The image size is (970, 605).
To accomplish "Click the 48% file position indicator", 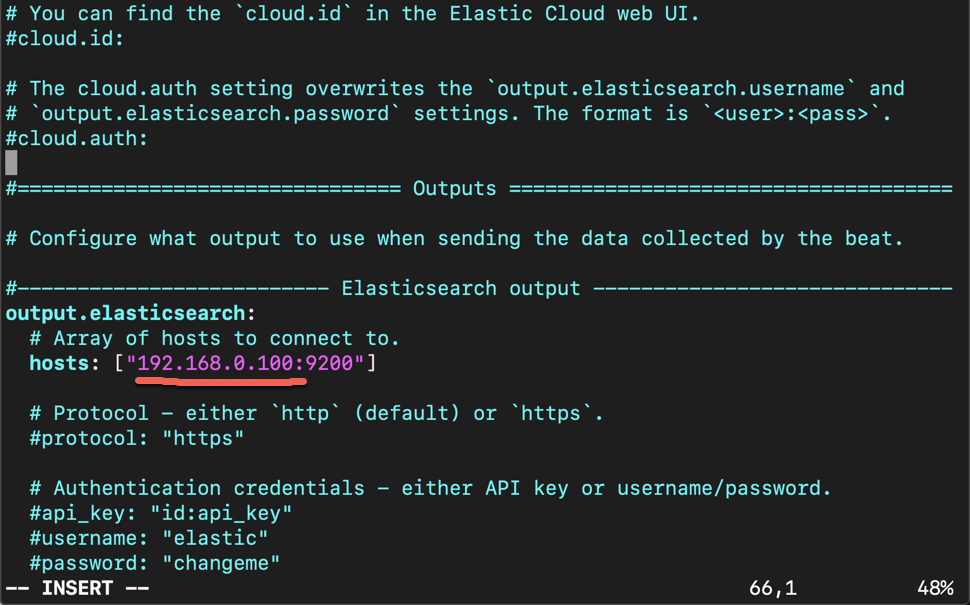I will [x=935, y=588].
